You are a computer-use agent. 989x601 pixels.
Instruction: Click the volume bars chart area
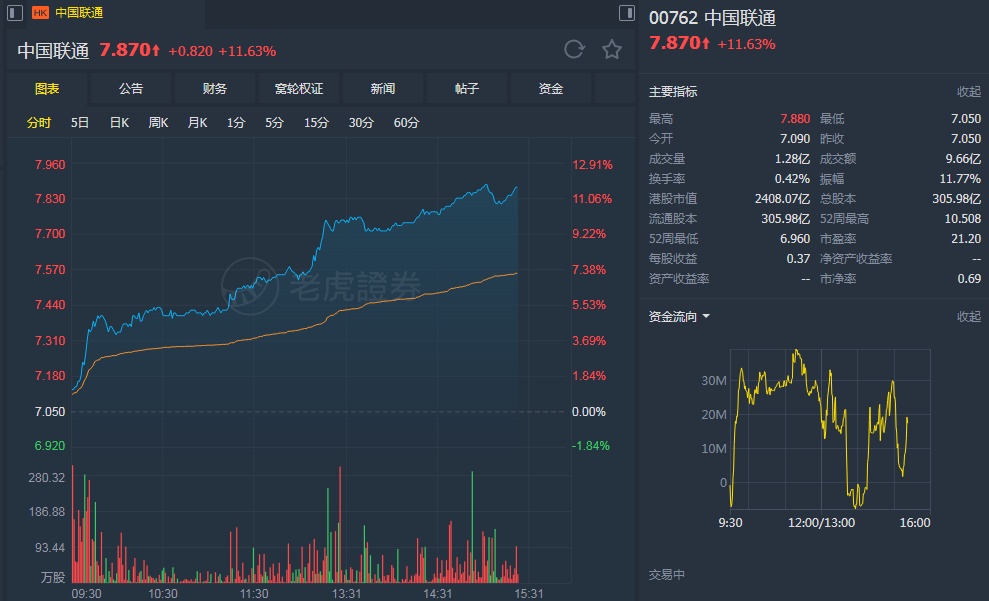[295, 525]
